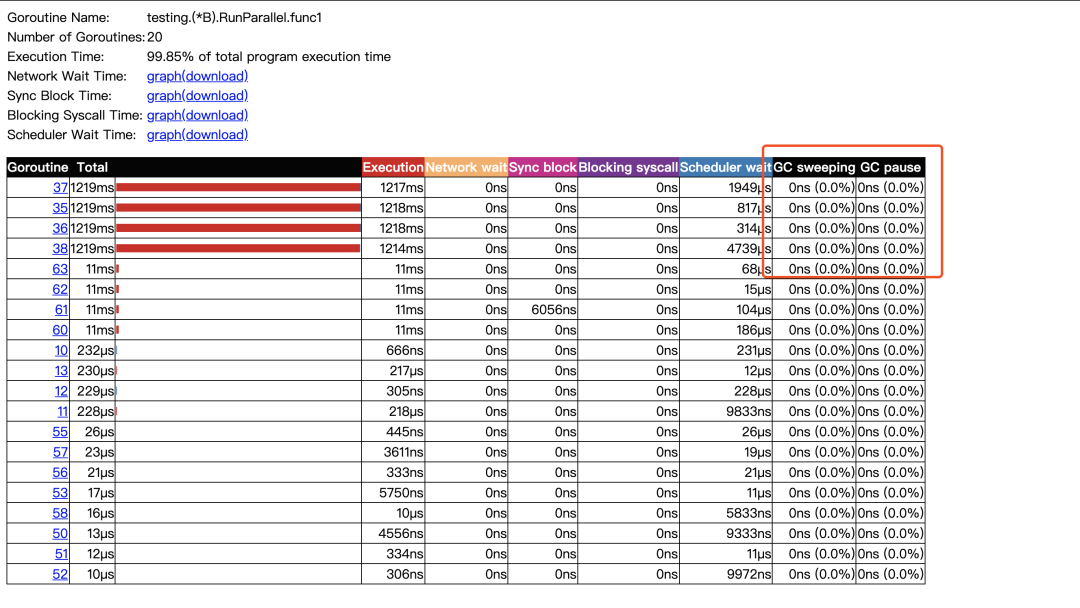Click the red Execution column header

coord(393,167)
